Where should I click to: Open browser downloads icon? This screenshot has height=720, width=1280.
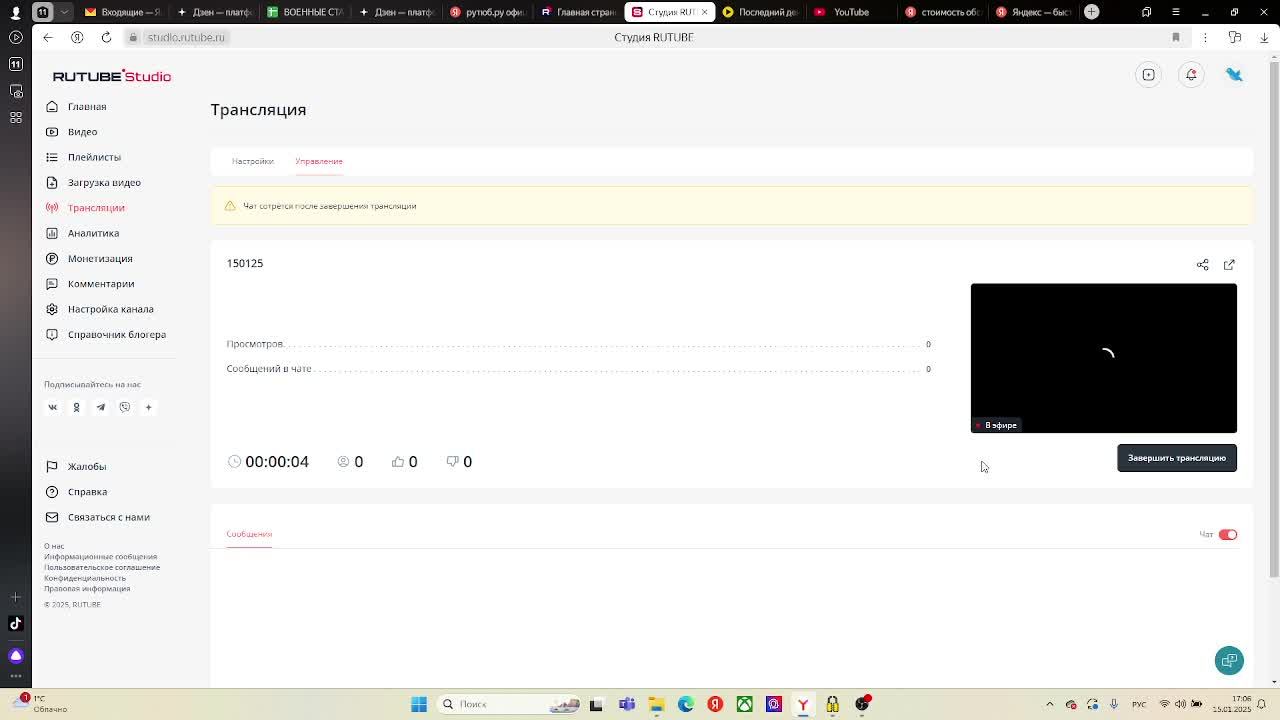coord(1265,37)
